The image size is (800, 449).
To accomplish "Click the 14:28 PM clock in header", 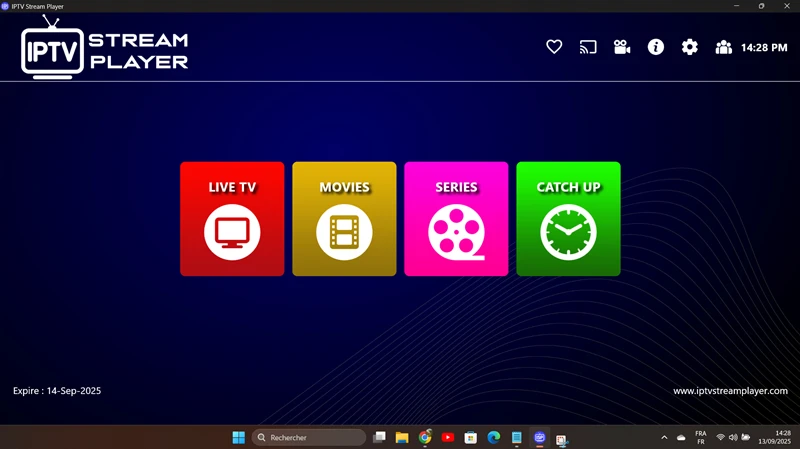I will click(x=764, y=47).
